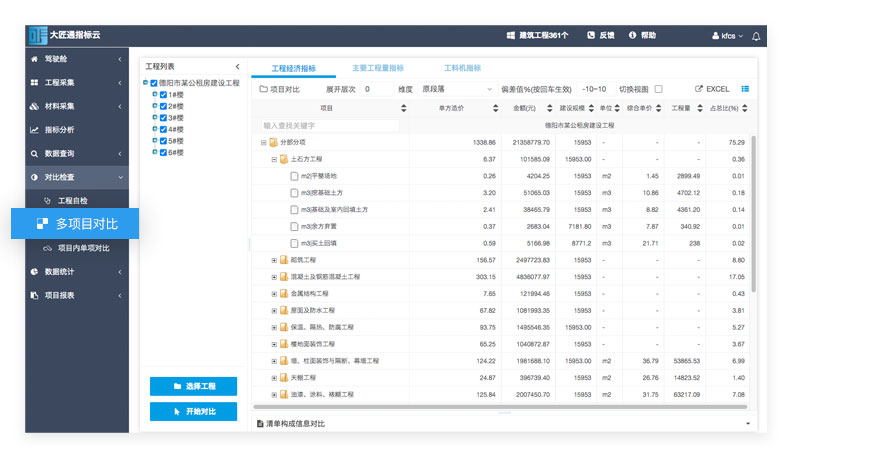869x459 pixels.
Task: Open the 维度 原段落 dropdown
Action: point(456,89)
